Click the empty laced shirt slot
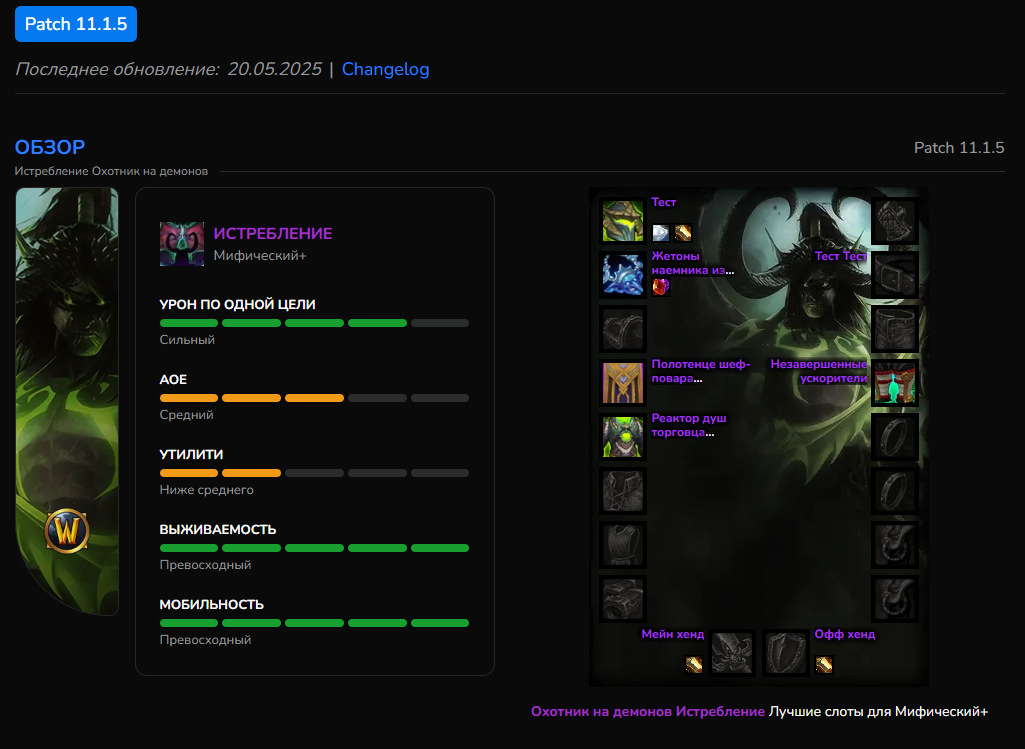This screenshot has width=1025, height=749. [622, 491]
